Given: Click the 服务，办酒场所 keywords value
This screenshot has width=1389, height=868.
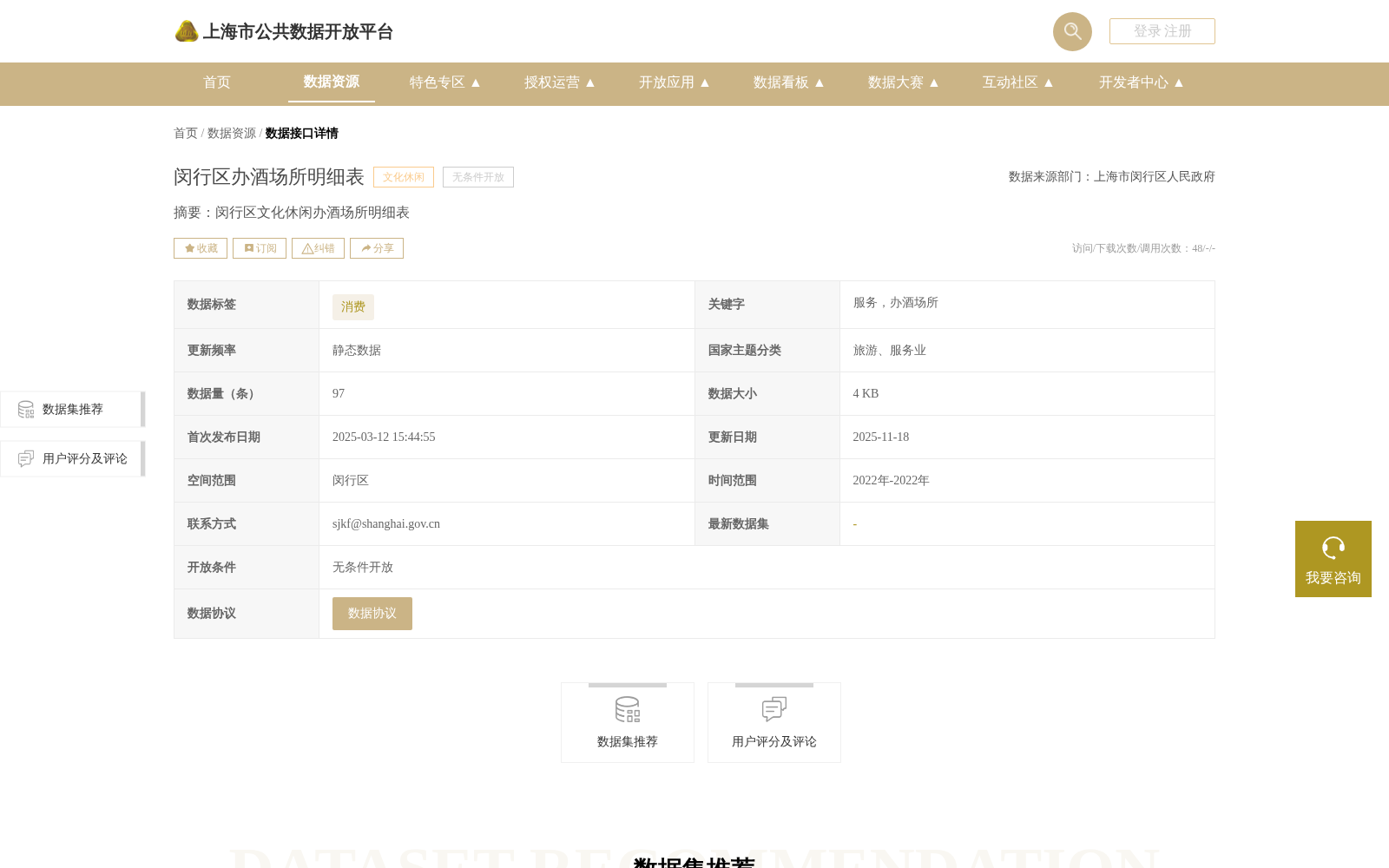Looking at the screenshot, I should pyautogui.click(x=896, y=303).
